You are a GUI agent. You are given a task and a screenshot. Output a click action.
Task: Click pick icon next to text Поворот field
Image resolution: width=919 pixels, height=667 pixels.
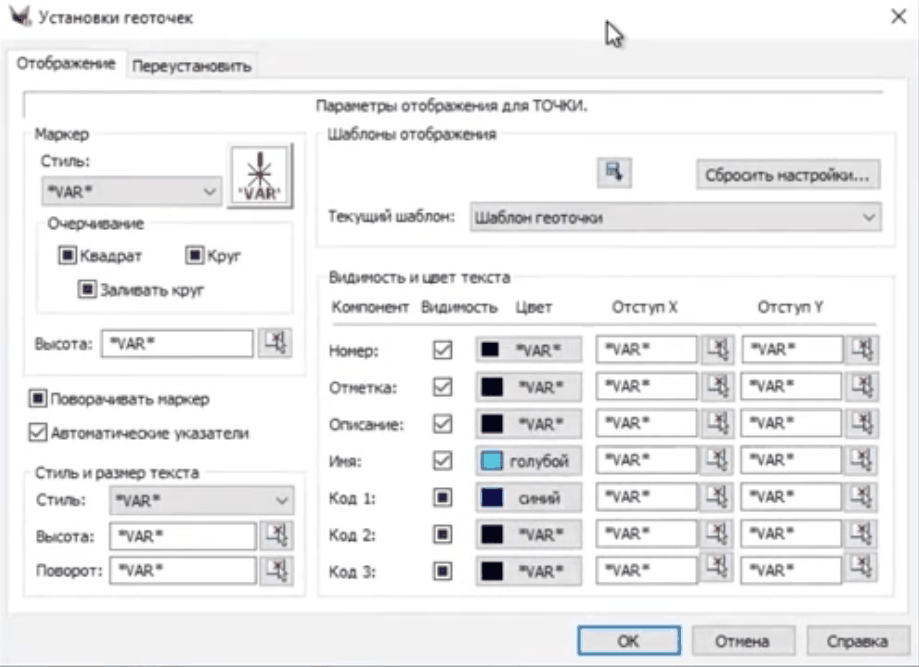click(x=274, y=571)
